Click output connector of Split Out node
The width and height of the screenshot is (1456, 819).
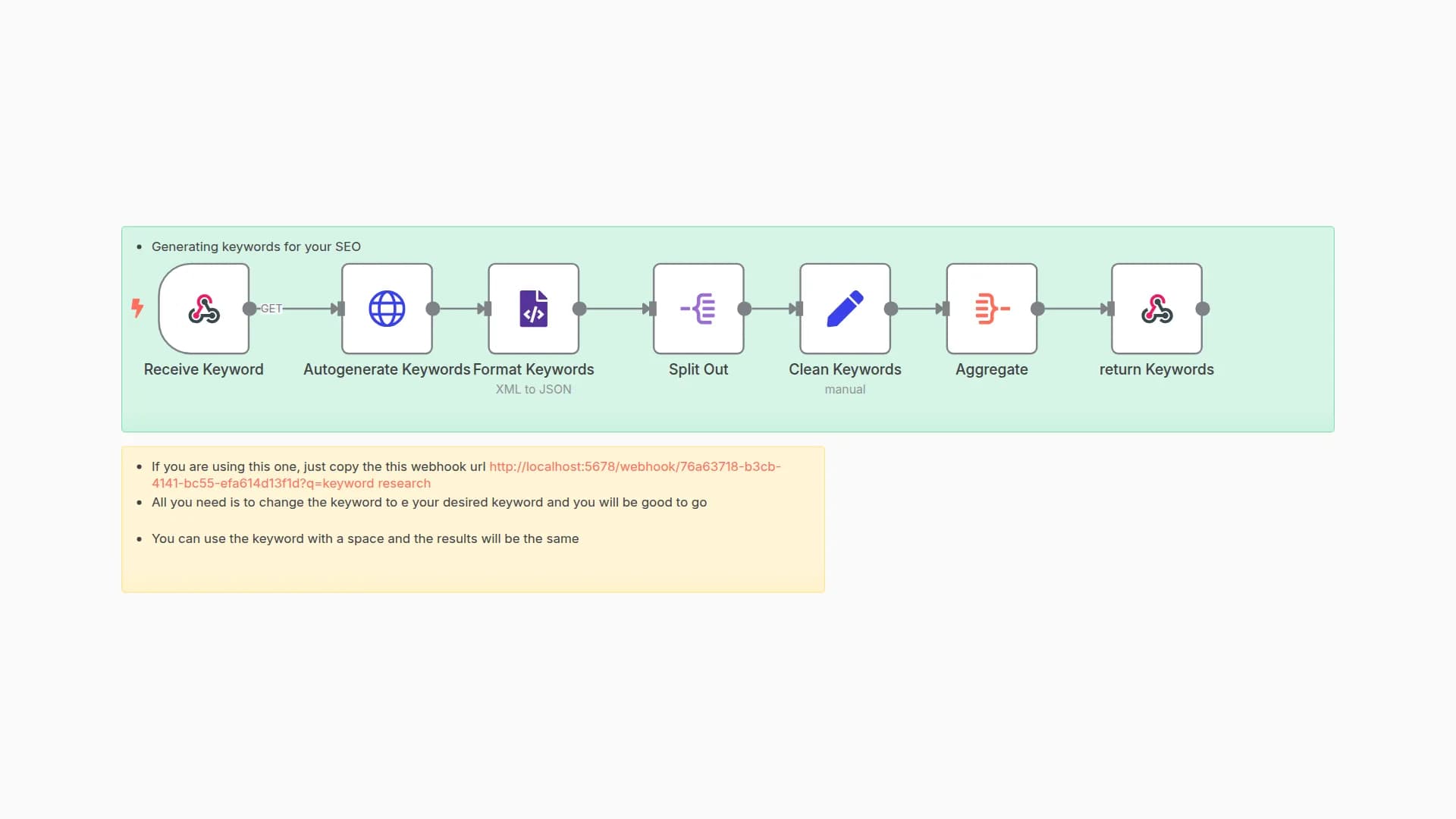click(745, 309)
